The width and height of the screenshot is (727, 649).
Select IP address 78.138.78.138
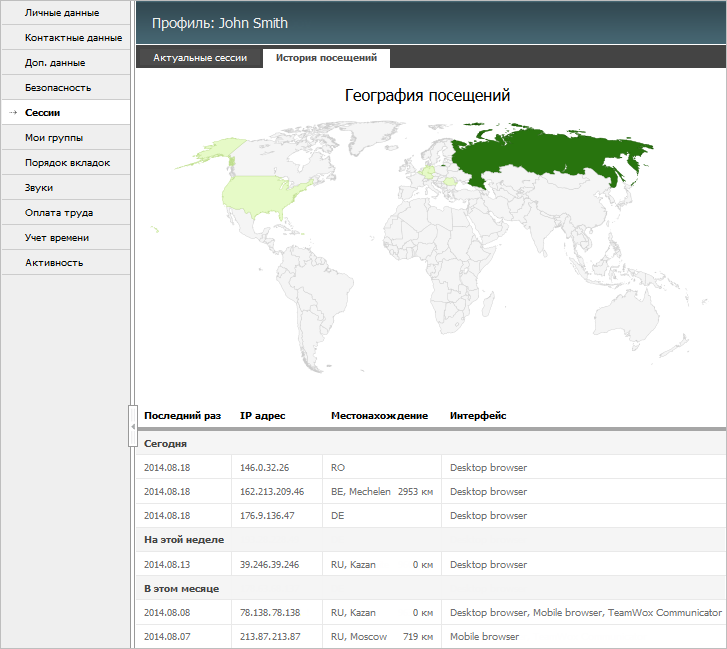coord(270,612)
